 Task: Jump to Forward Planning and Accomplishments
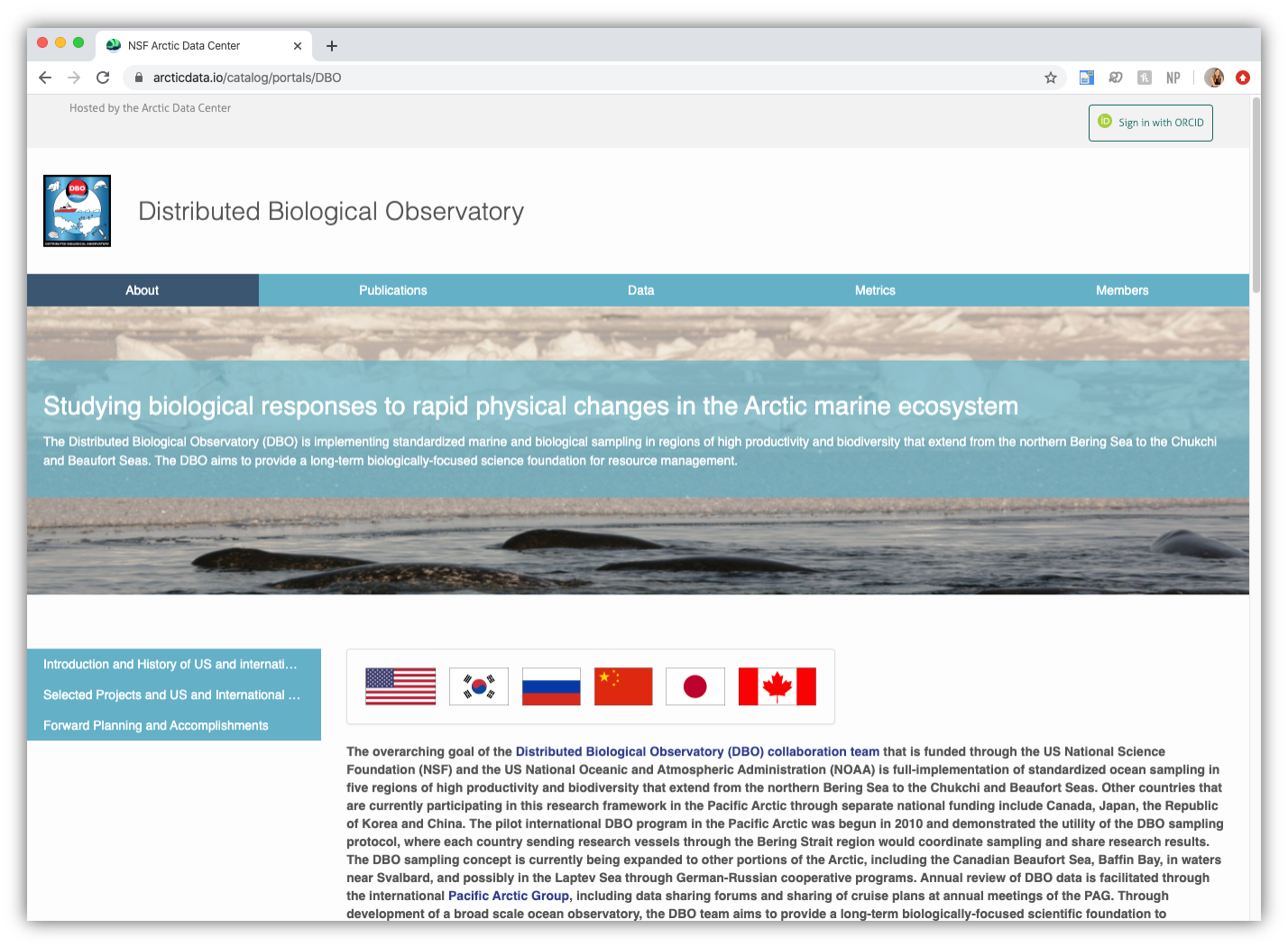[174, 725]
